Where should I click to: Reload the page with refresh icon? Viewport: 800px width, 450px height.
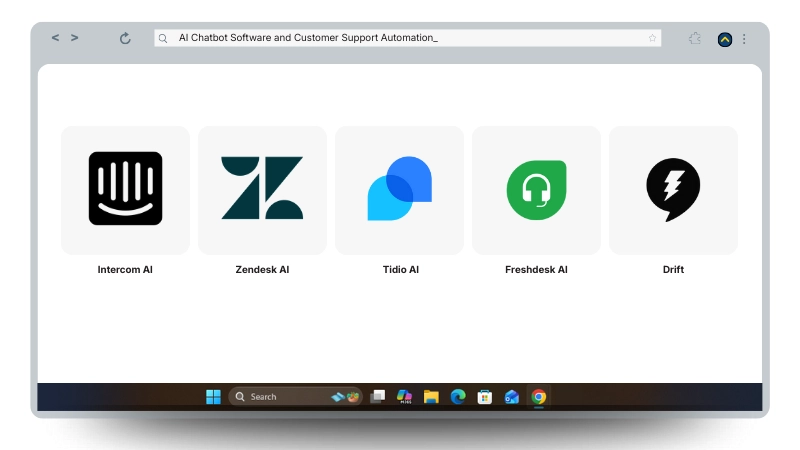[x=125, y=38]
